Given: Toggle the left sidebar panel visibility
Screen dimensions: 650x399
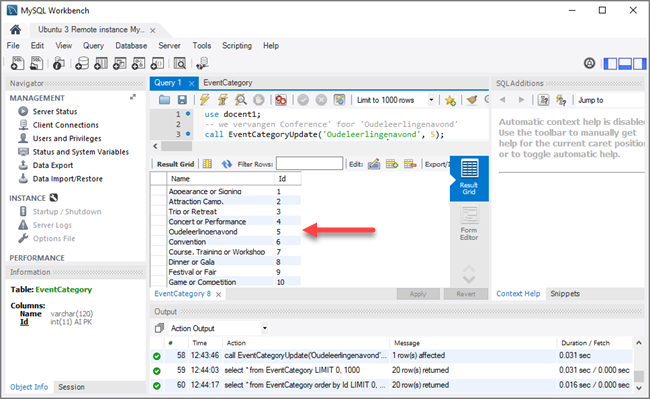Looking at the screenshot, I should tap(610, 63).
